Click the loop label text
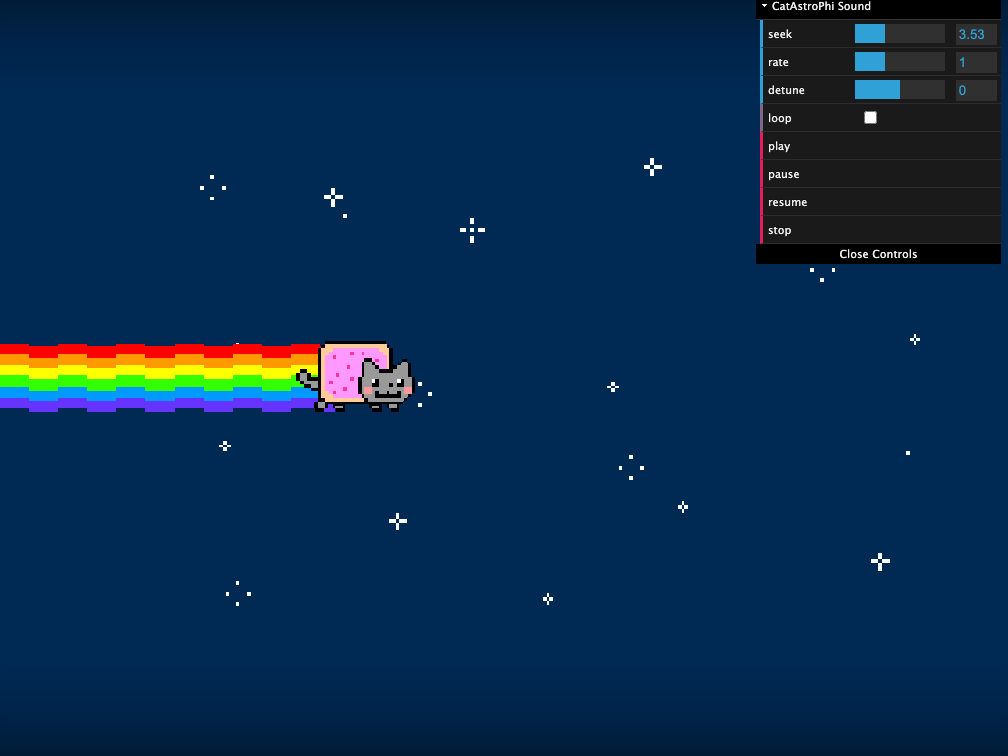1008x756 pixels. [x=779, y=118]
